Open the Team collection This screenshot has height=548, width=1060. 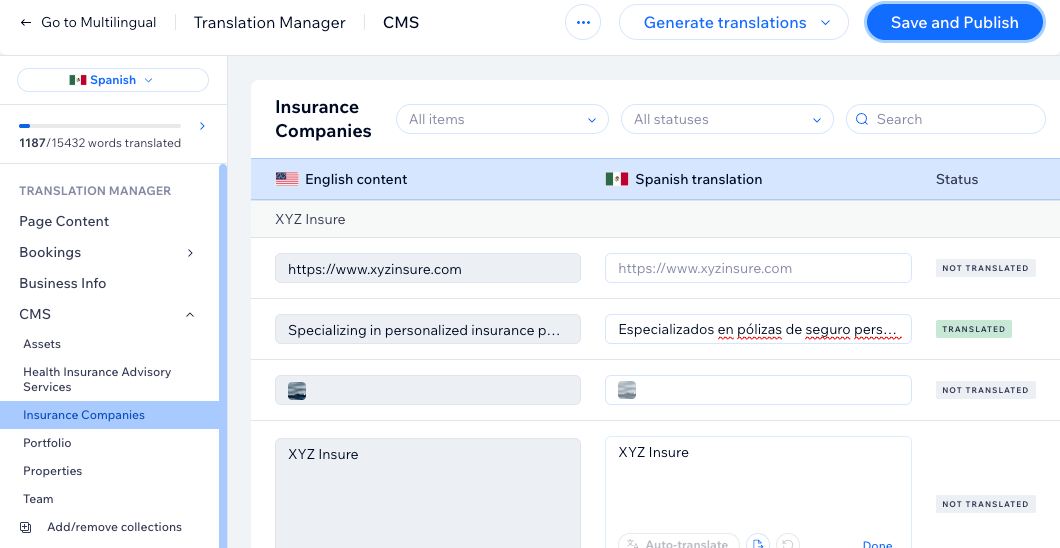coord(38,499)
